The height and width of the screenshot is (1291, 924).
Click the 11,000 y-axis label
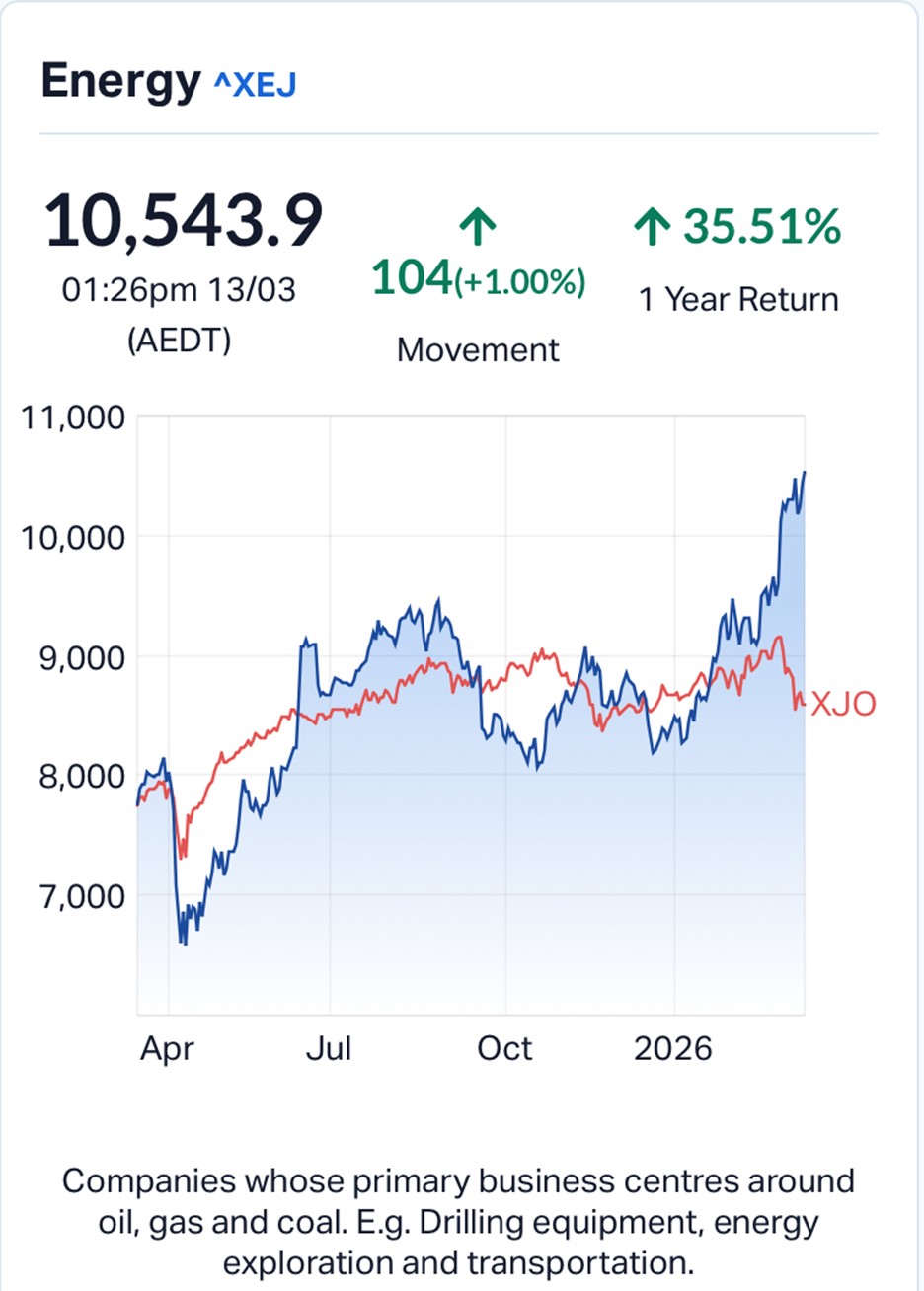(x=73, y=418)
